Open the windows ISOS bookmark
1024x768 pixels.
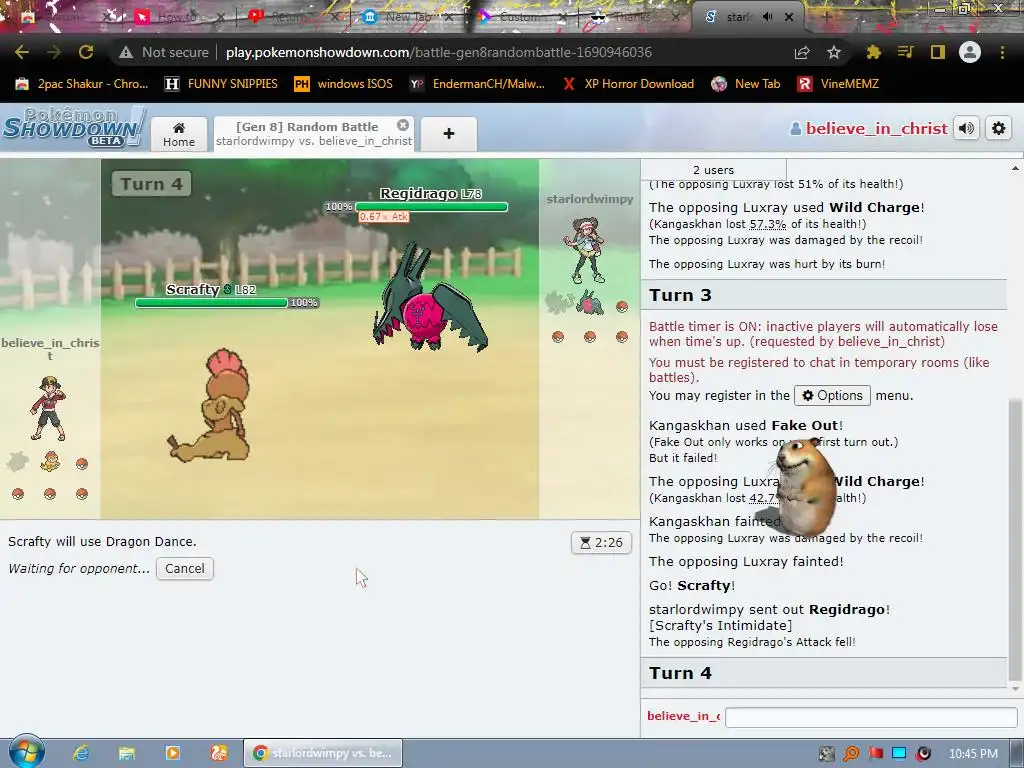point(344,84)
